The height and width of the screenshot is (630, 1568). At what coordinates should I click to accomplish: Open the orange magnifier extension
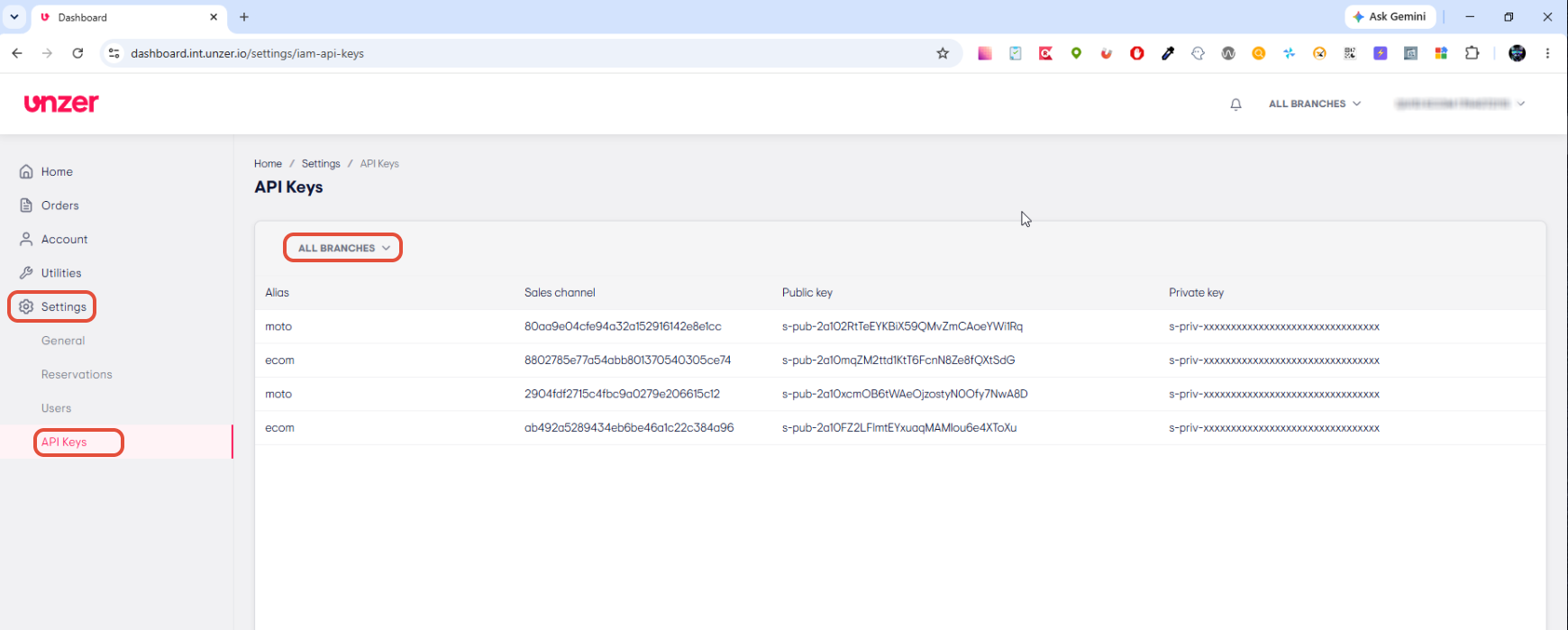pyautogui.click(x=1259, y=53)
